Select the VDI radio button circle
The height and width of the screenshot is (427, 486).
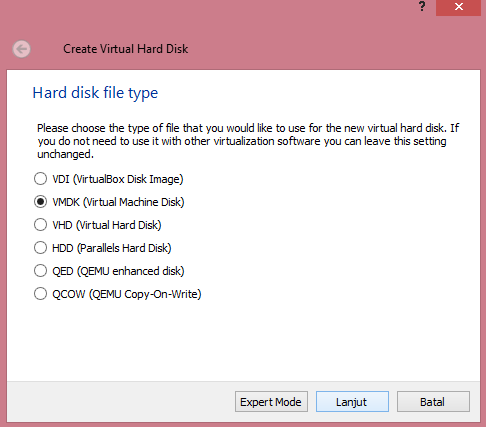pyautogui.click(x=40, y=179)
